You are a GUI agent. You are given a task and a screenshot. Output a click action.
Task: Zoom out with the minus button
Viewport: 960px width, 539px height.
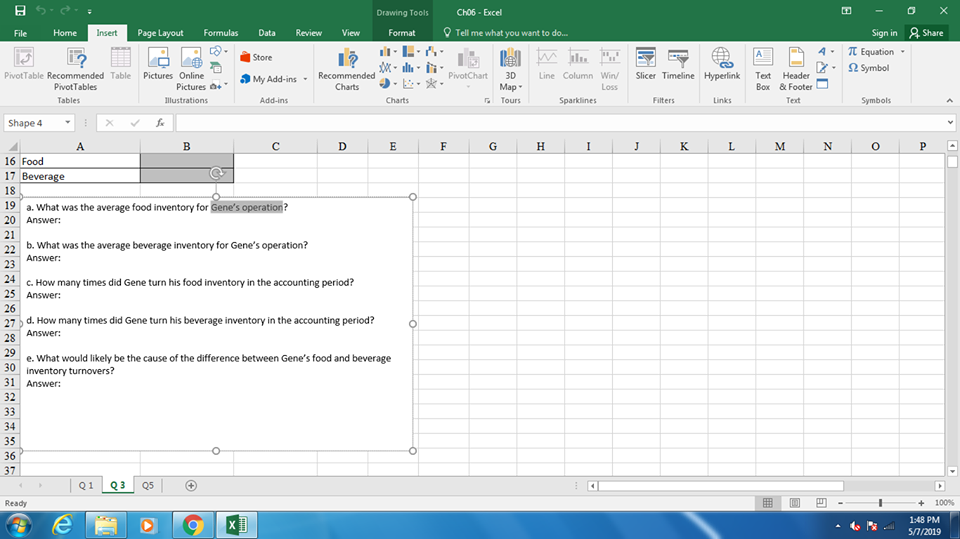click(840, 503)
